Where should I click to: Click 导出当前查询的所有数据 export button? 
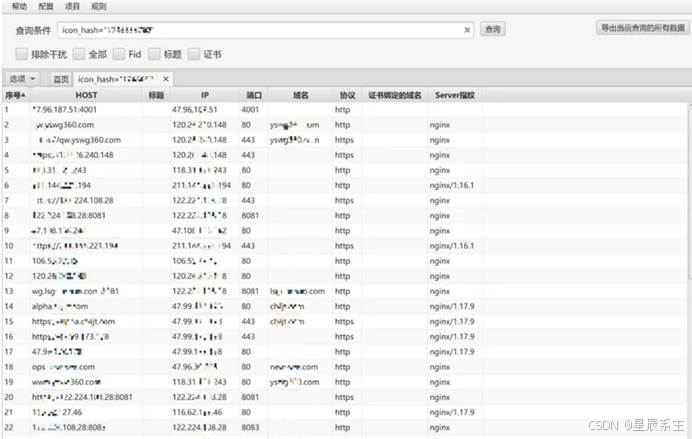(643, 28)
